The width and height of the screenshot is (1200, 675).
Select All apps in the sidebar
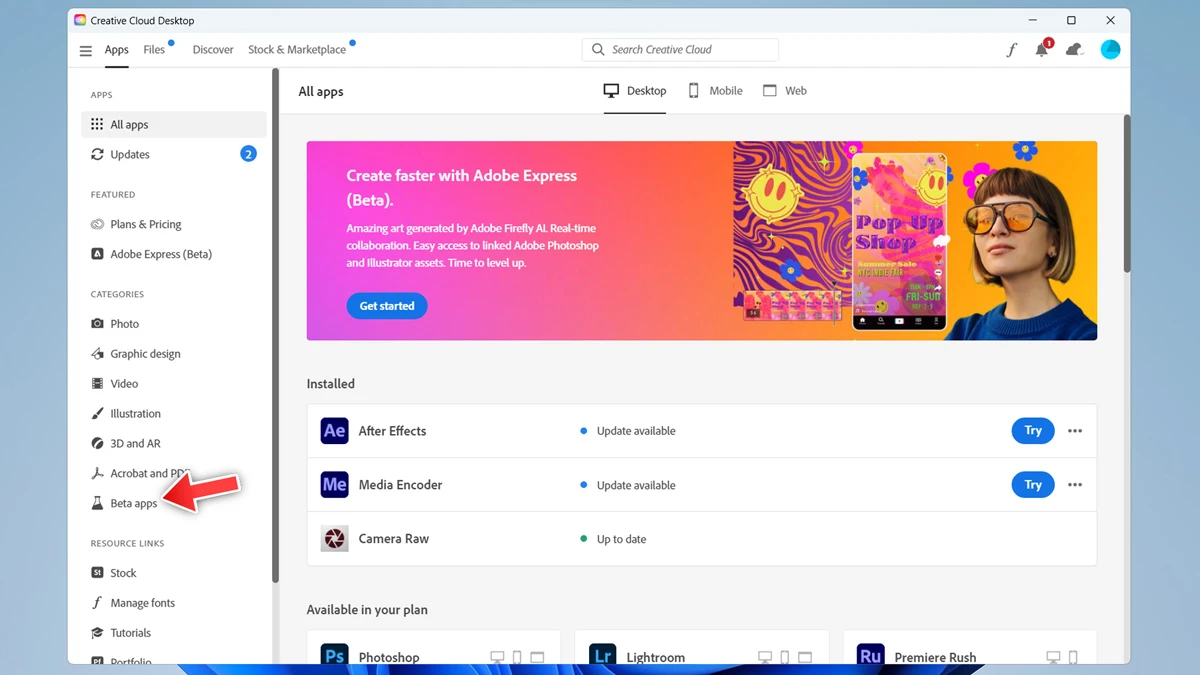click(x=174, y=125)
